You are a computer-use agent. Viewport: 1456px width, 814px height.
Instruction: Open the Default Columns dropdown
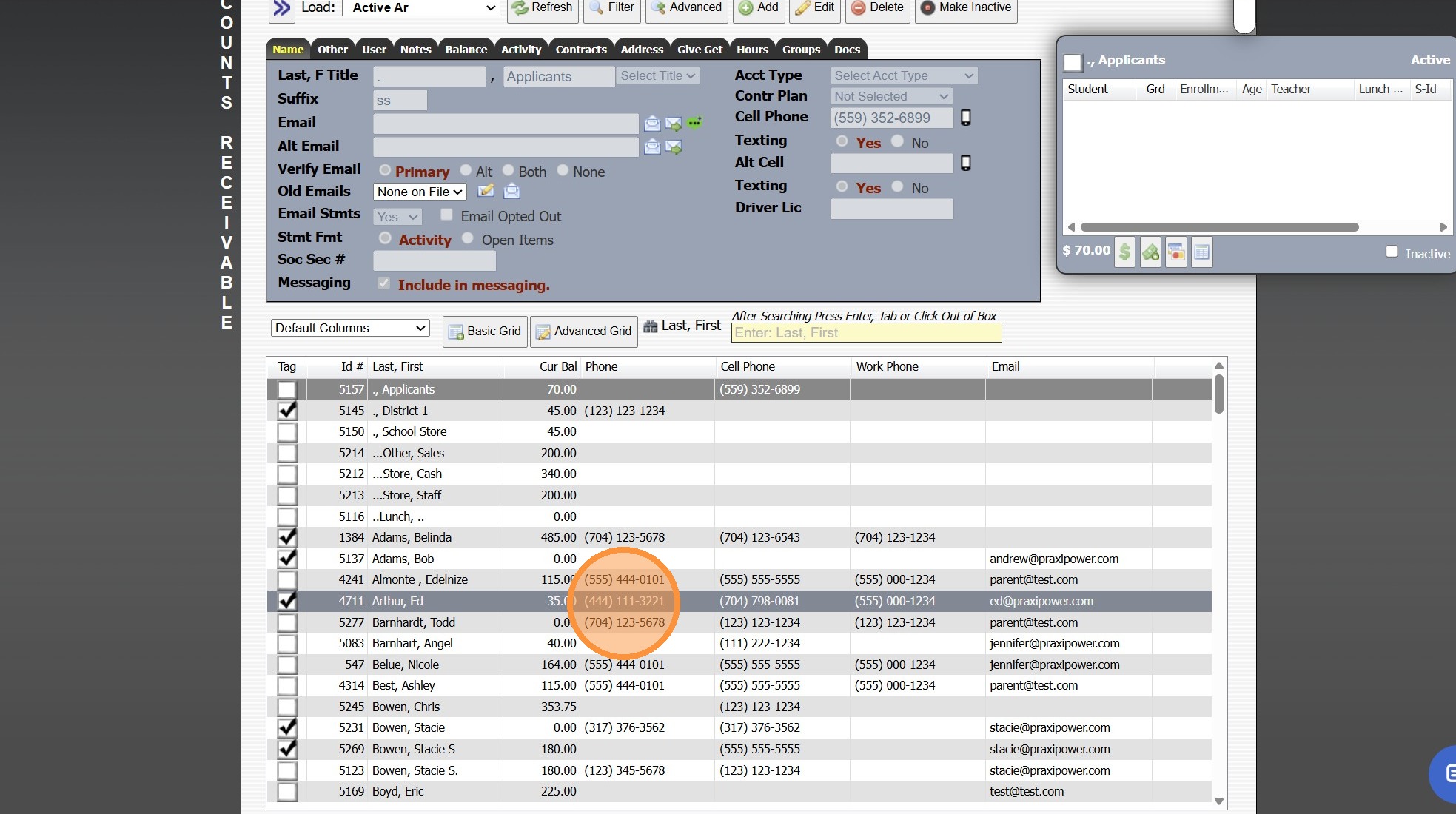(x=350, y=328)
